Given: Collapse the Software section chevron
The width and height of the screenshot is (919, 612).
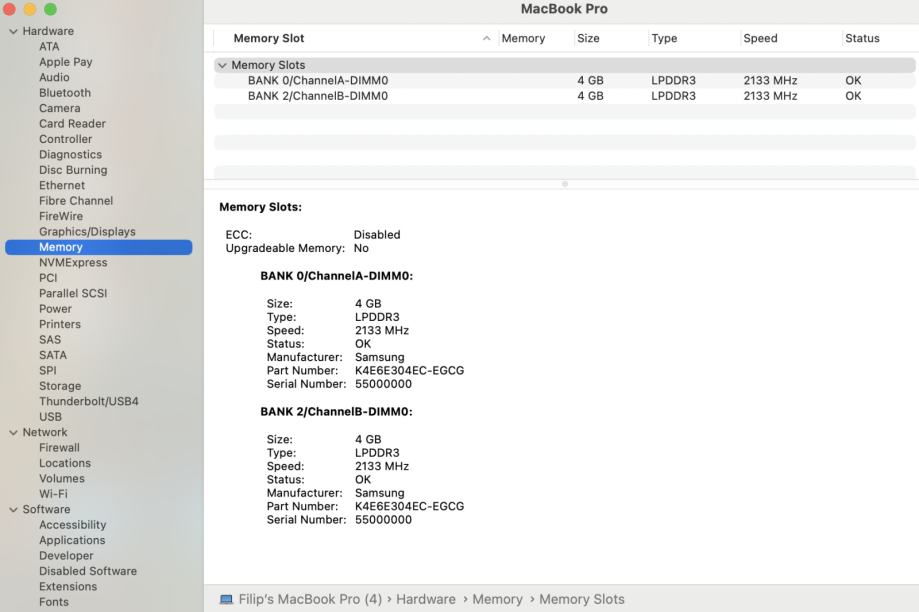Looking at the screenshot, I should 13,510.
